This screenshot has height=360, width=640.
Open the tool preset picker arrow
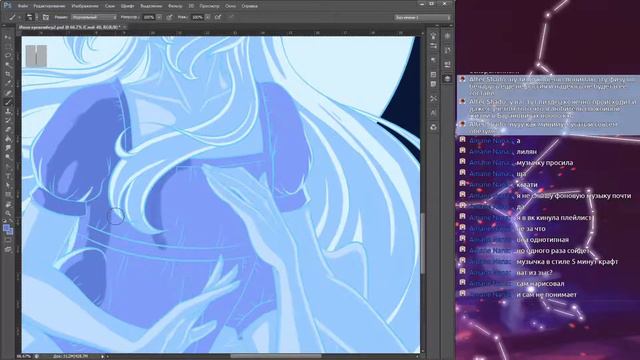pos(19,17)
